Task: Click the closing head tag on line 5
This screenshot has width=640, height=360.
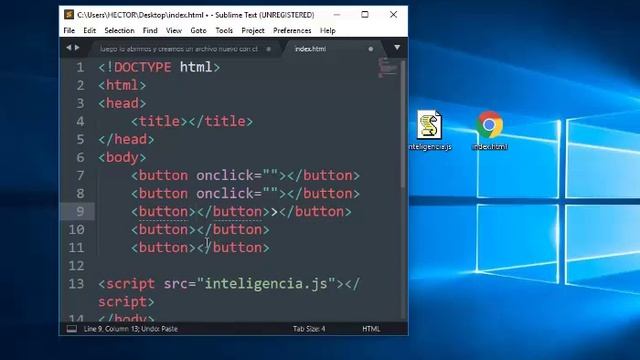Action: [x=126, y=139]
